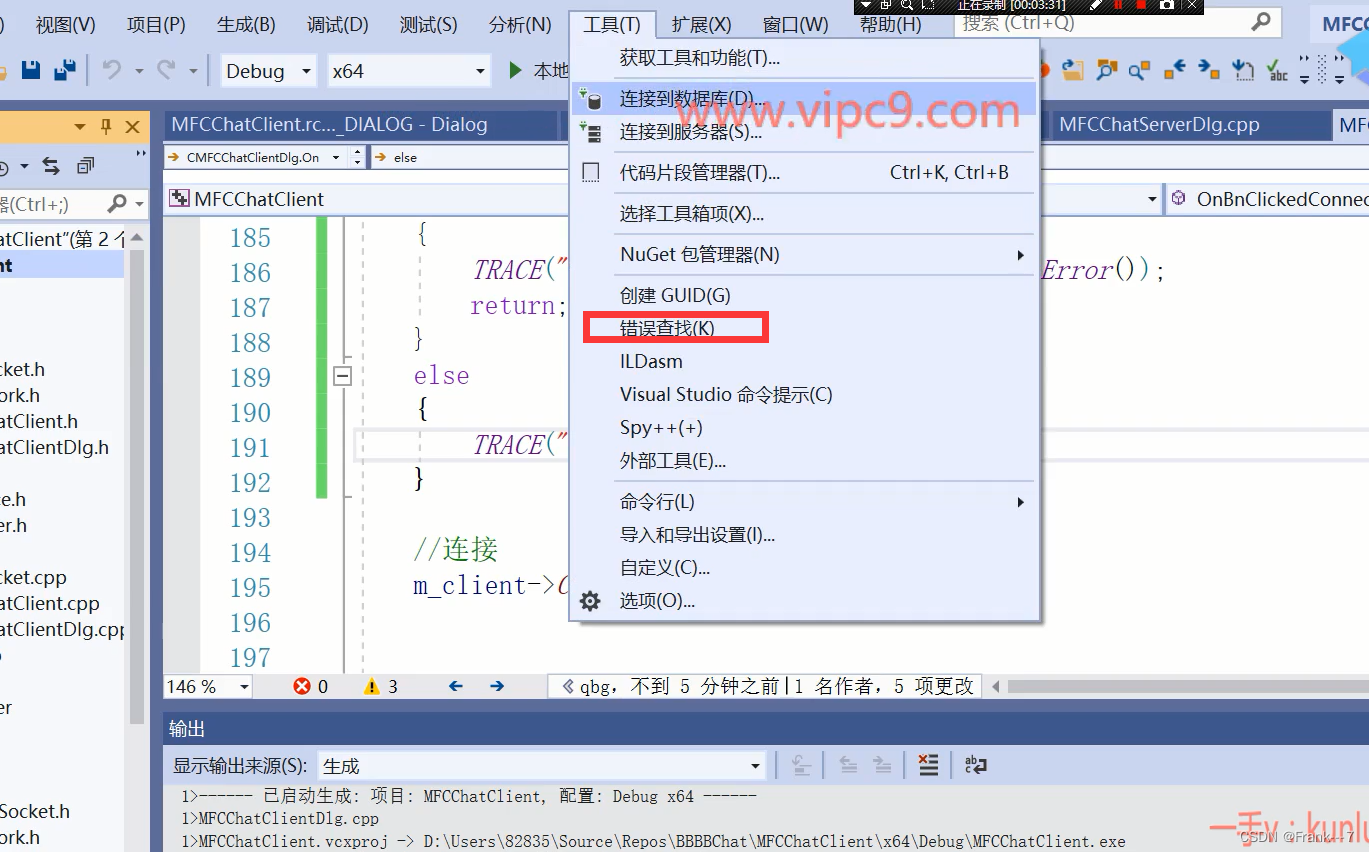This screenshot has height=852, width=1369.
Task: Open the Debug configuration dropdown
Action: point(305,71)
